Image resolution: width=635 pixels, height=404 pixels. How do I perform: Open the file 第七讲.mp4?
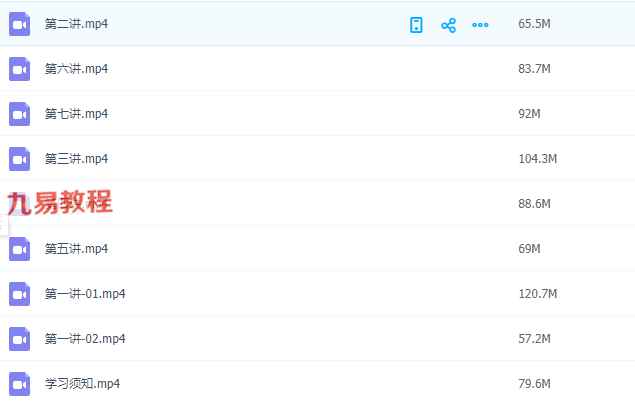tap(76, 114)
